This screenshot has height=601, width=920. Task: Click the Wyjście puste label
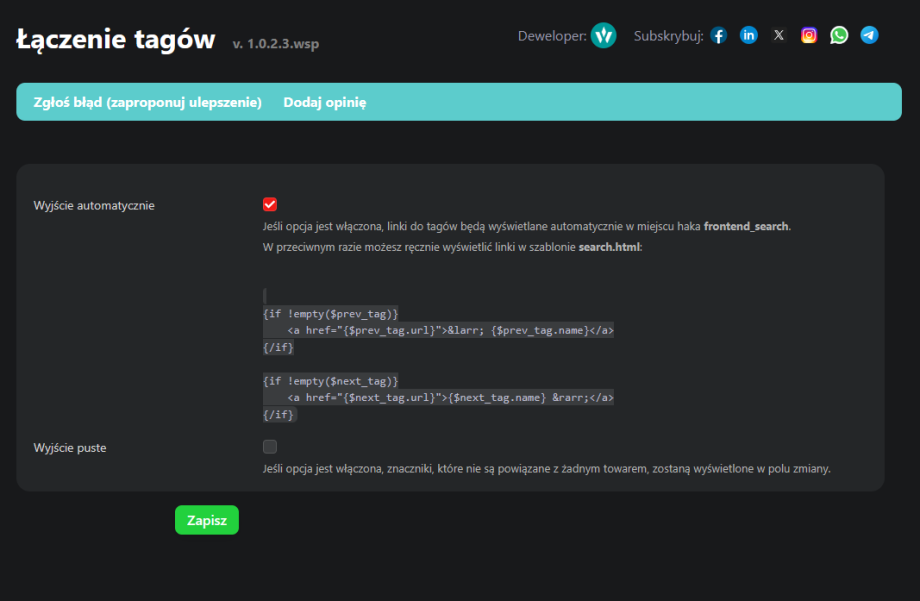70,448
